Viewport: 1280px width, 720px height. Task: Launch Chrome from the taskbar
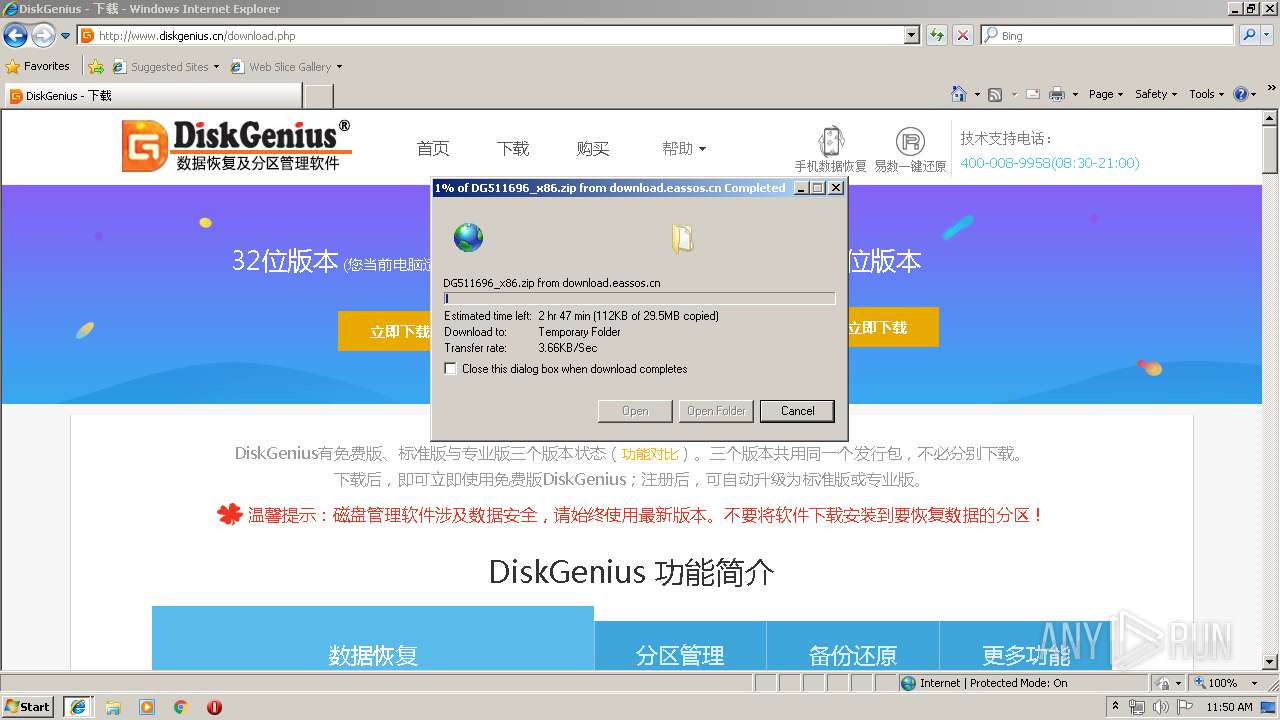pyautogui.click(x=181, y=707)
